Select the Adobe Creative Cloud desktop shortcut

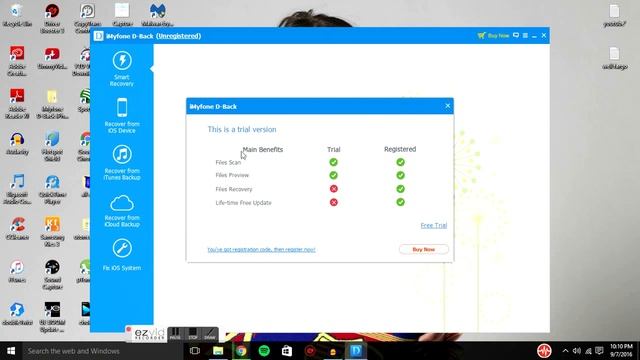click(x=17, y=61)
